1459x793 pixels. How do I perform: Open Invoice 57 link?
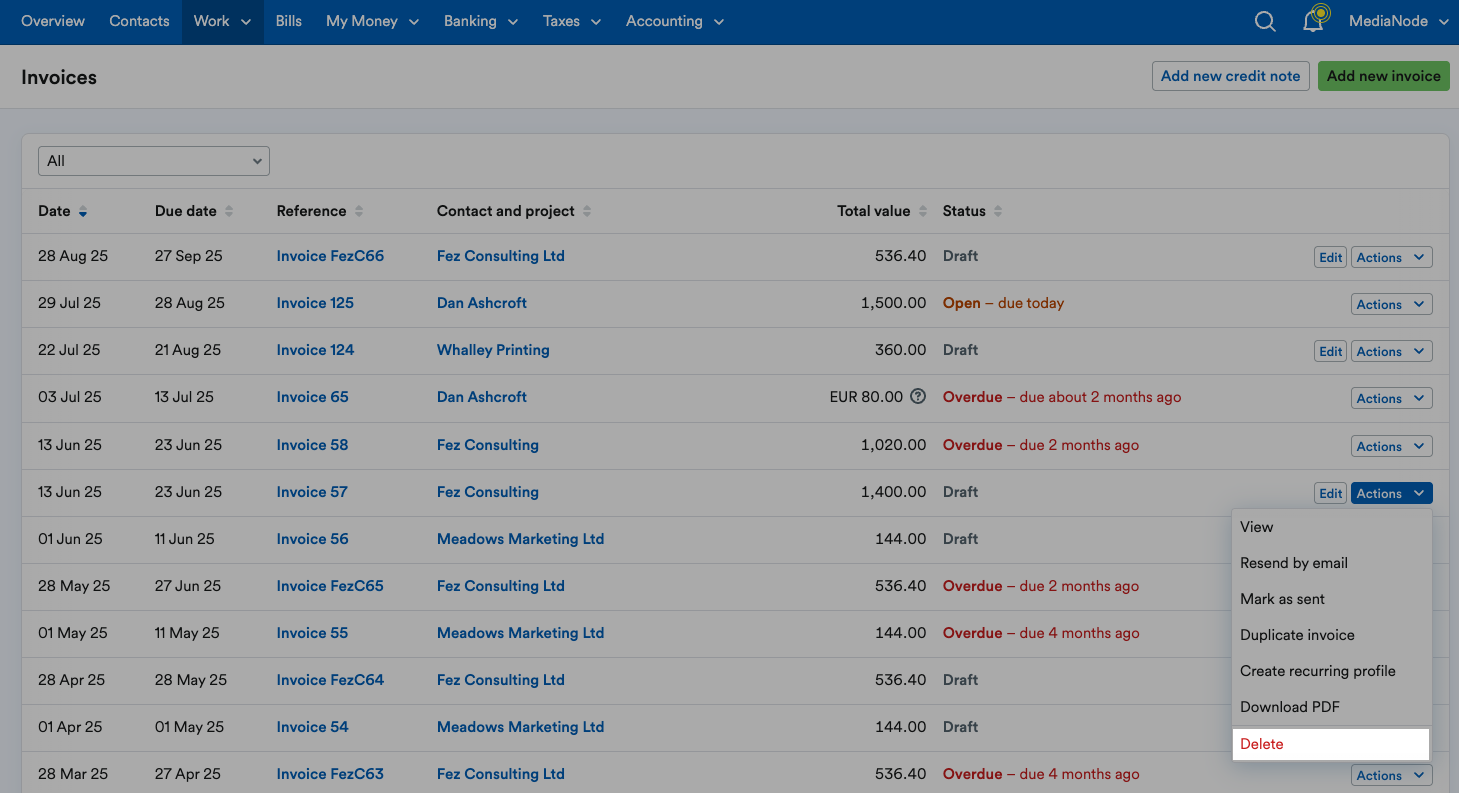point(312,492)
